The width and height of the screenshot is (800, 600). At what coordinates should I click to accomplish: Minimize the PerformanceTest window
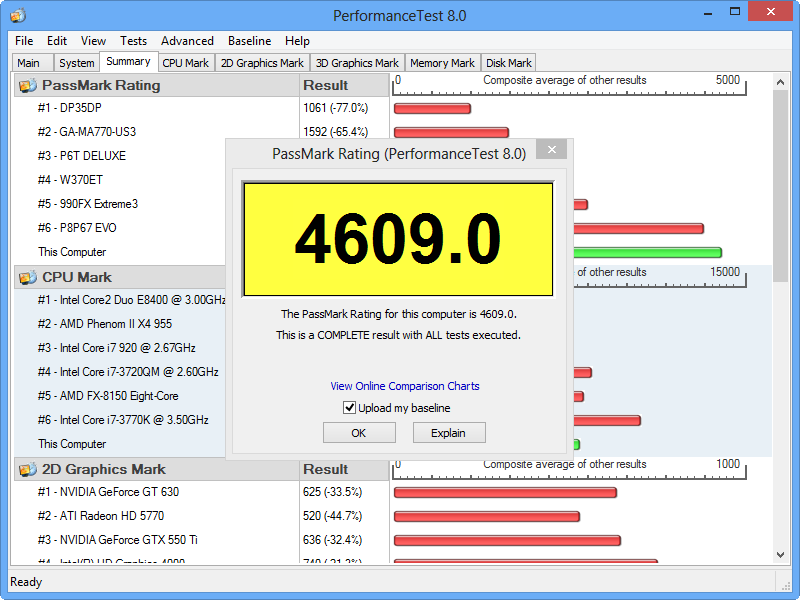point(708,13)
